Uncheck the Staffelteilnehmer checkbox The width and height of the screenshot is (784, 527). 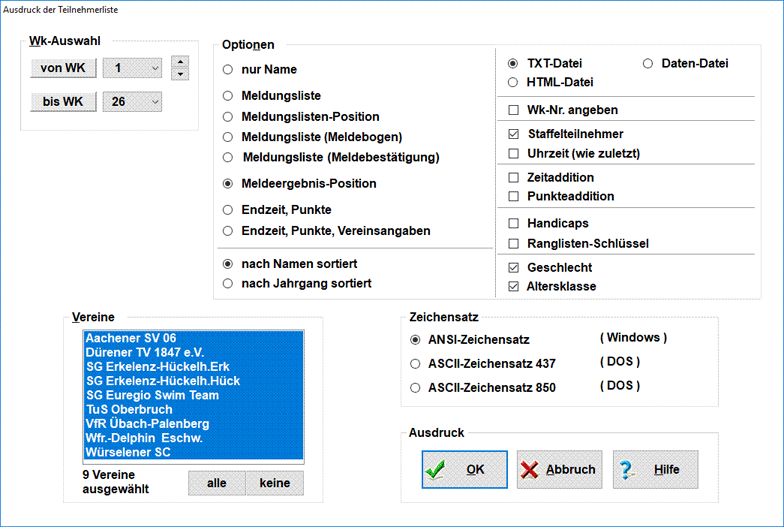click(514, 134)
